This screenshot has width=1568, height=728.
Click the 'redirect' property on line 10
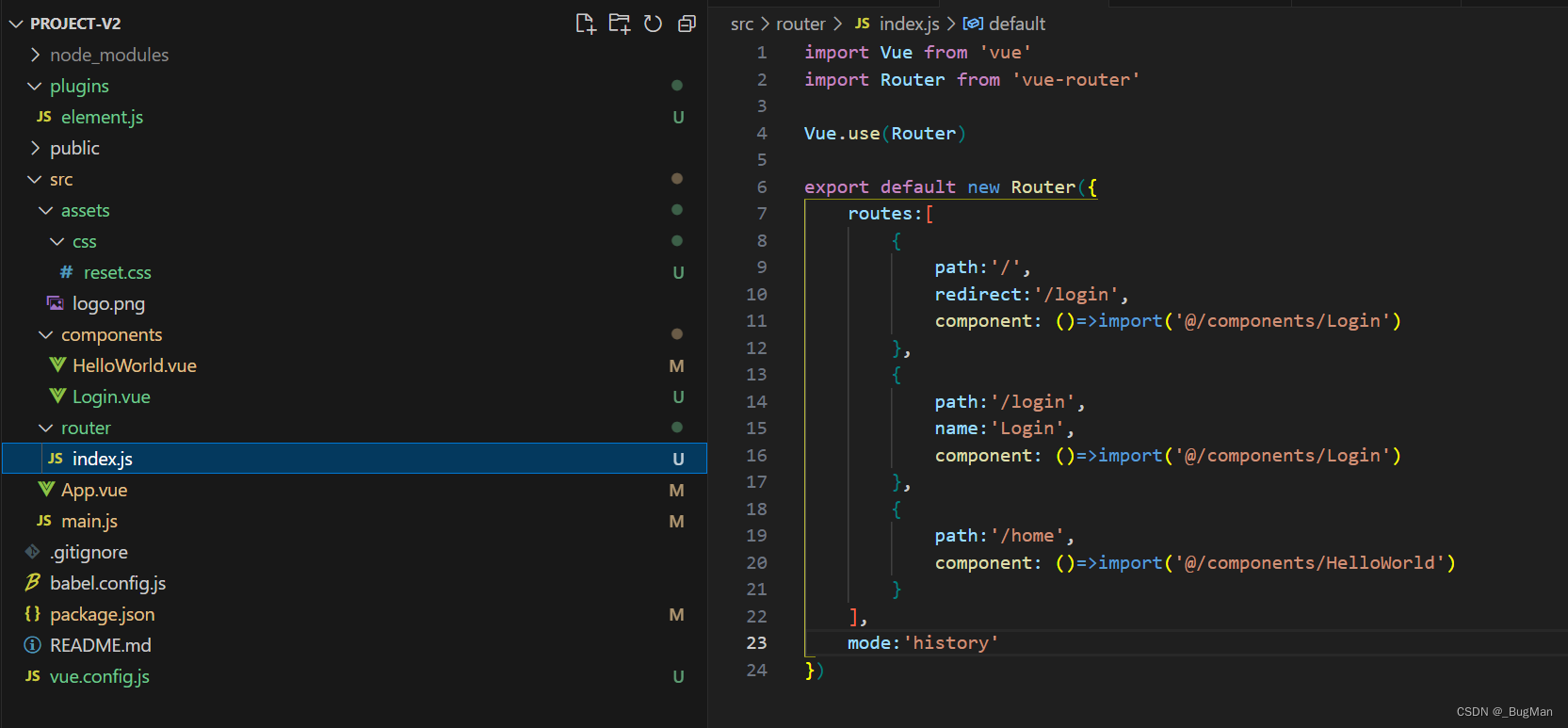pyautogui.click(x=978, y=294)
